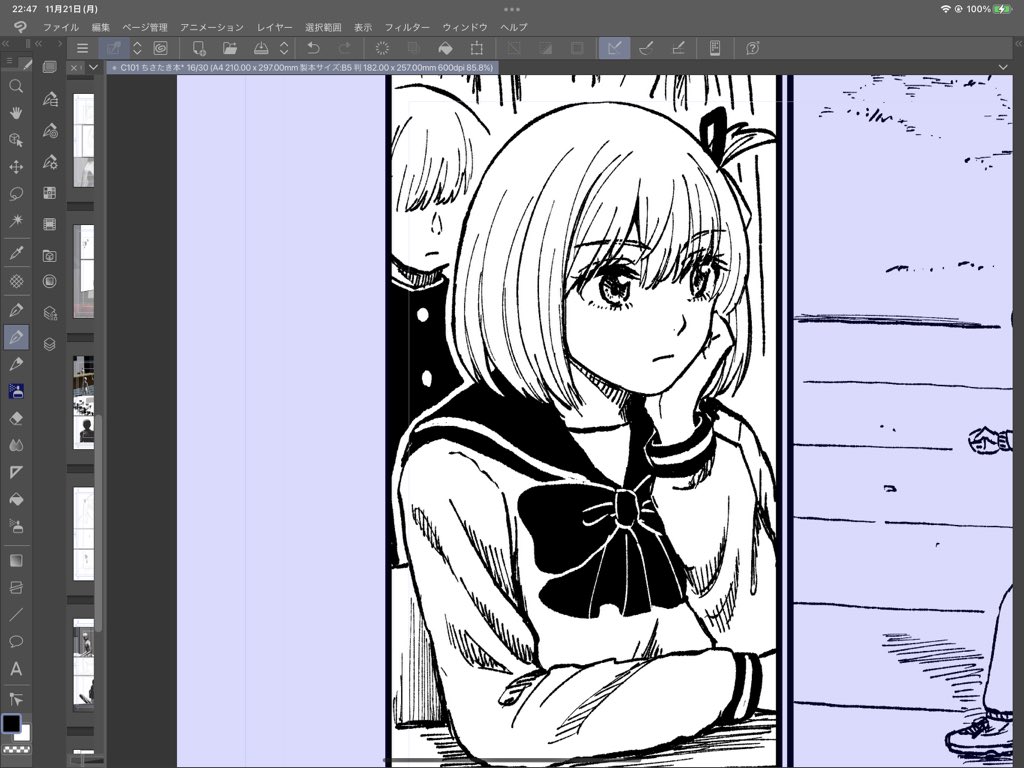
Task: Open the レイヤー menu
Action: click(x=274, y=27)
